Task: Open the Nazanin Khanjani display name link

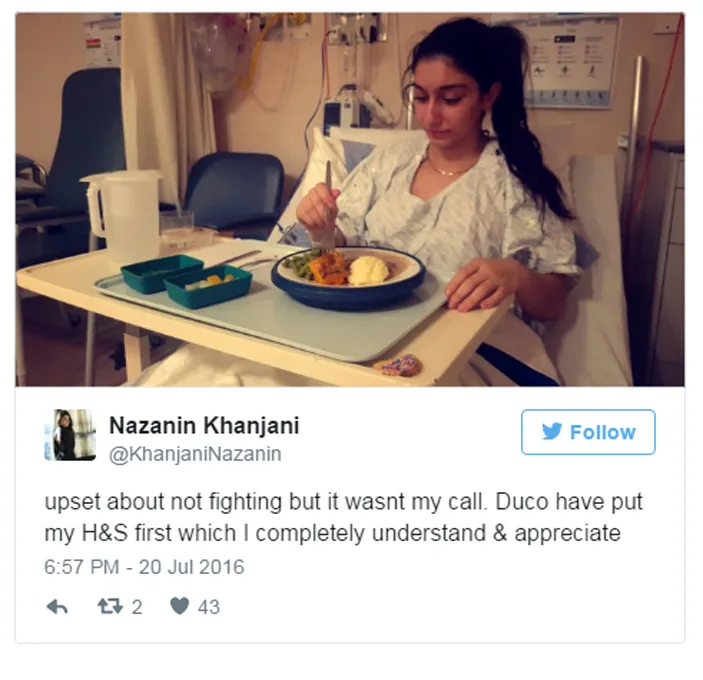Action: (204, 425)
